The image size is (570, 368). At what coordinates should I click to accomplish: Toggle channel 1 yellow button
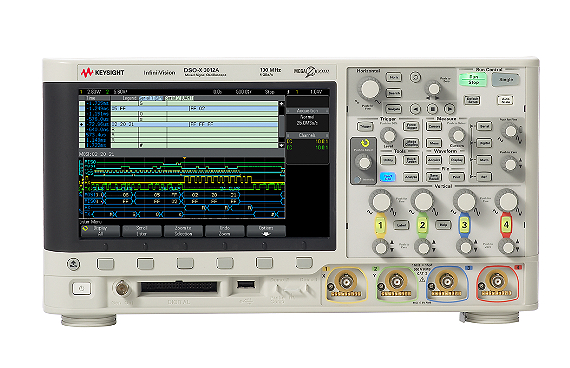pos(380,225)
